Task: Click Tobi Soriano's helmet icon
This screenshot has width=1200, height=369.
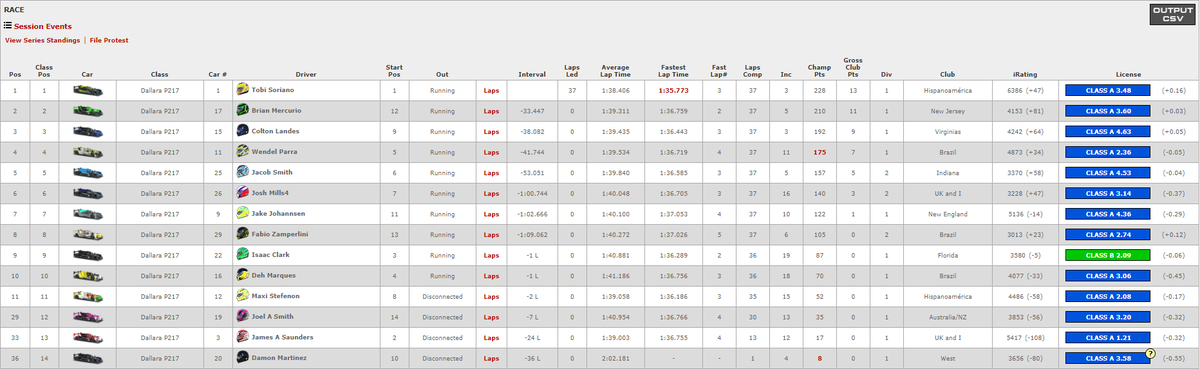Action: (242, 90)
